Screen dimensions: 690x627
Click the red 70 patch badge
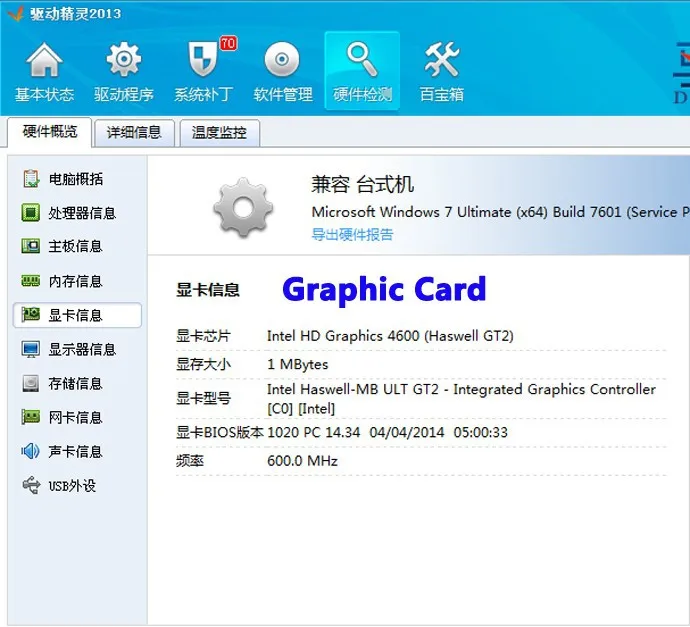click(228, 43)
